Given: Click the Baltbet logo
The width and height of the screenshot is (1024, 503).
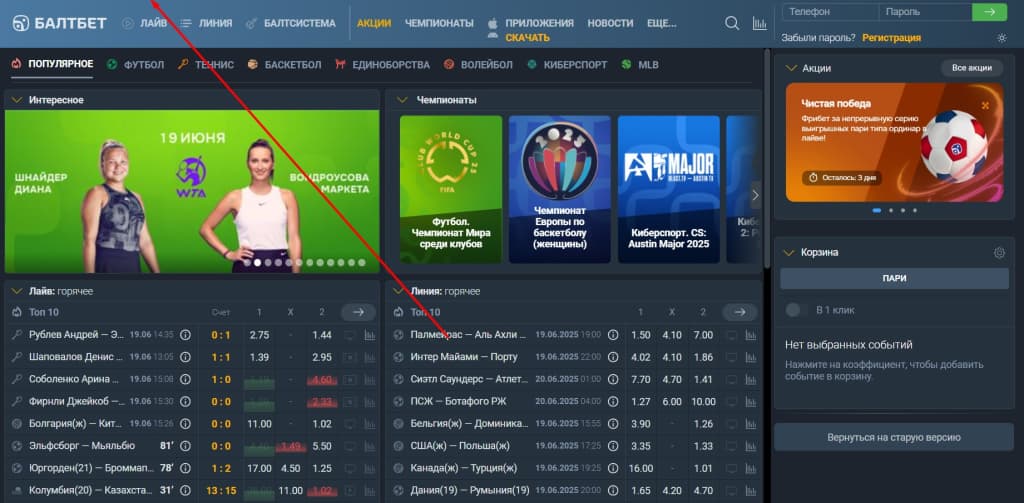Looking at the screenshot, I should (59, 24).
